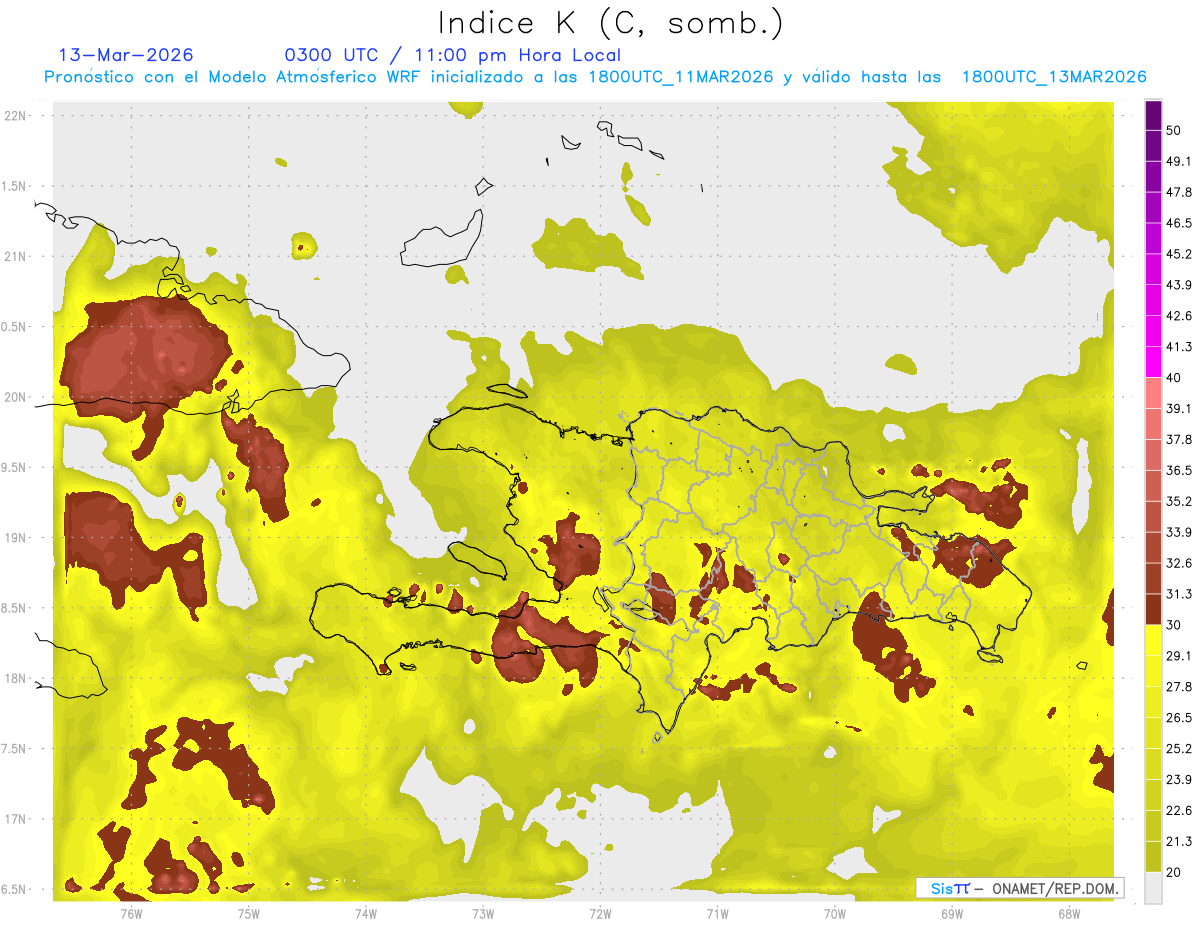Click the 'Indice K (C, somb.)' map title
The image size is (1200, 927).
tap(610, 23)
